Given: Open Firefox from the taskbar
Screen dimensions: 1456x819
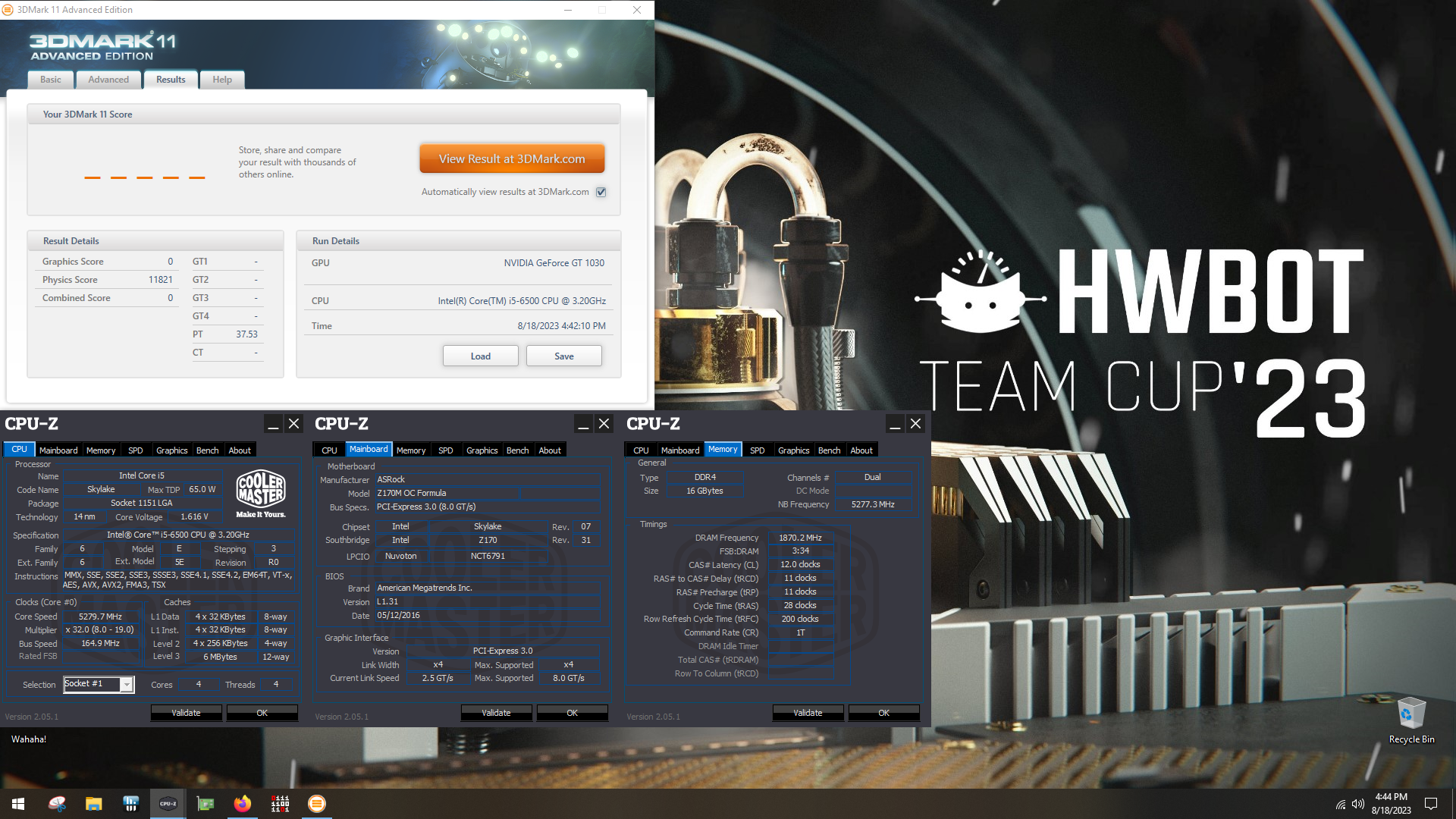Looking at the screenshot, I should (242, 804).
